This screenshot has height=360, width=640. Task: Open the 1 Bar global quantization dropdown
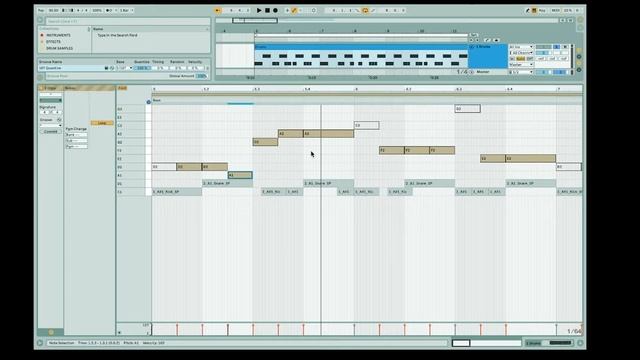click(126, 10)
